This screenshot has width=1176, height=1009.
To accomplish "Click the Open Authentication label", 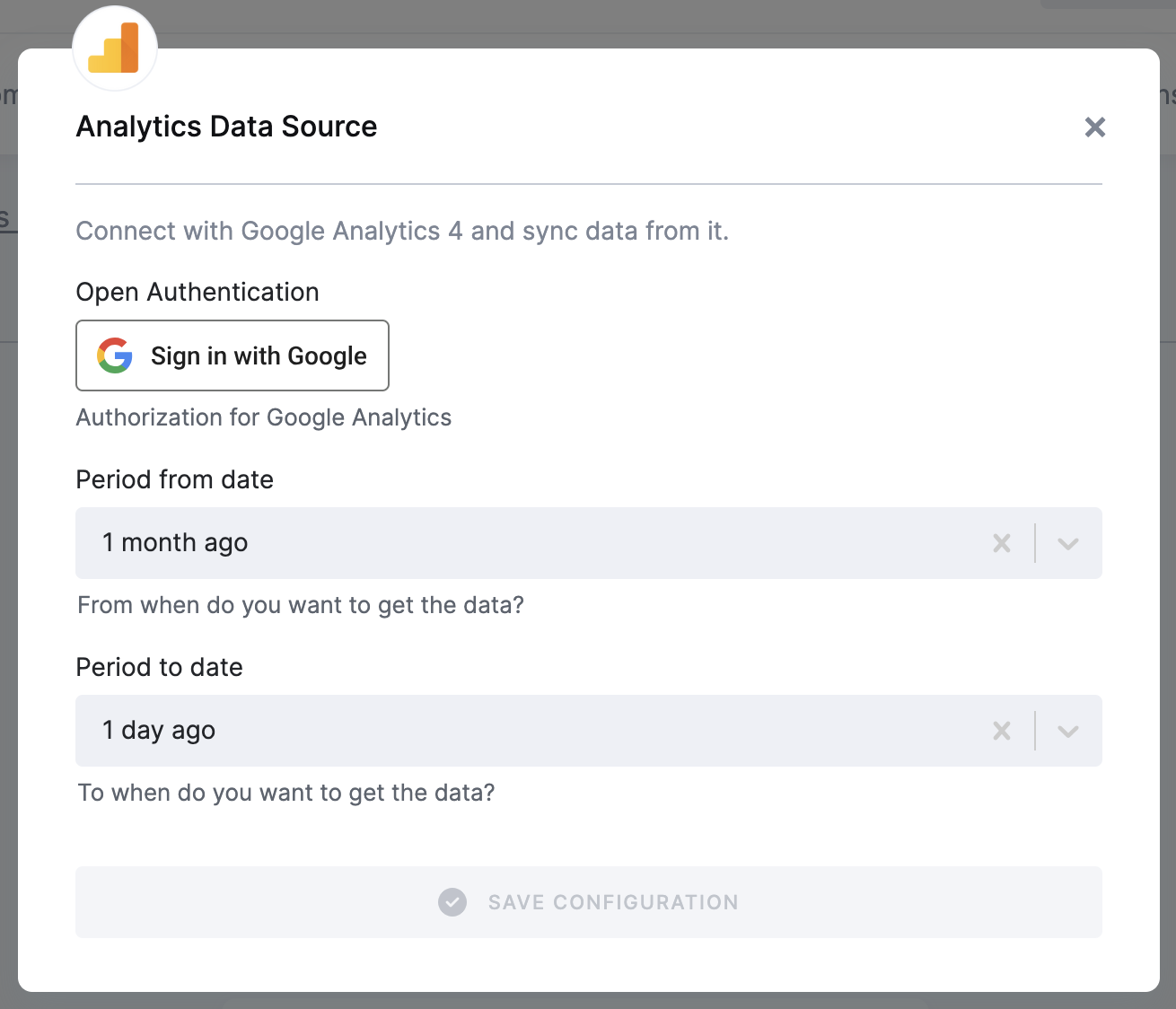I will 197,292.
